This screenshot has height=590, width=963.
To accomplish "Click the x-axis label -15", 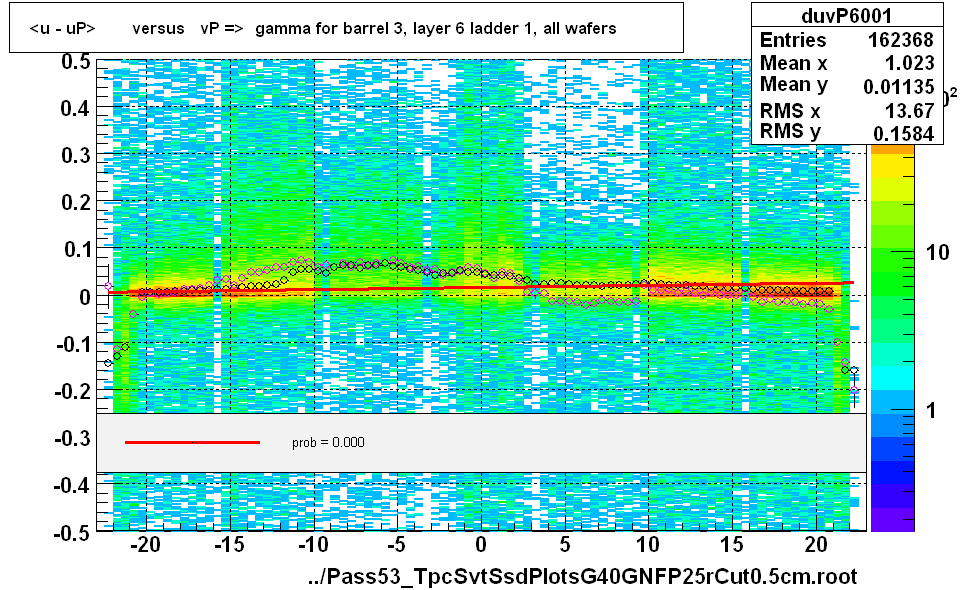I will [230, 545].
